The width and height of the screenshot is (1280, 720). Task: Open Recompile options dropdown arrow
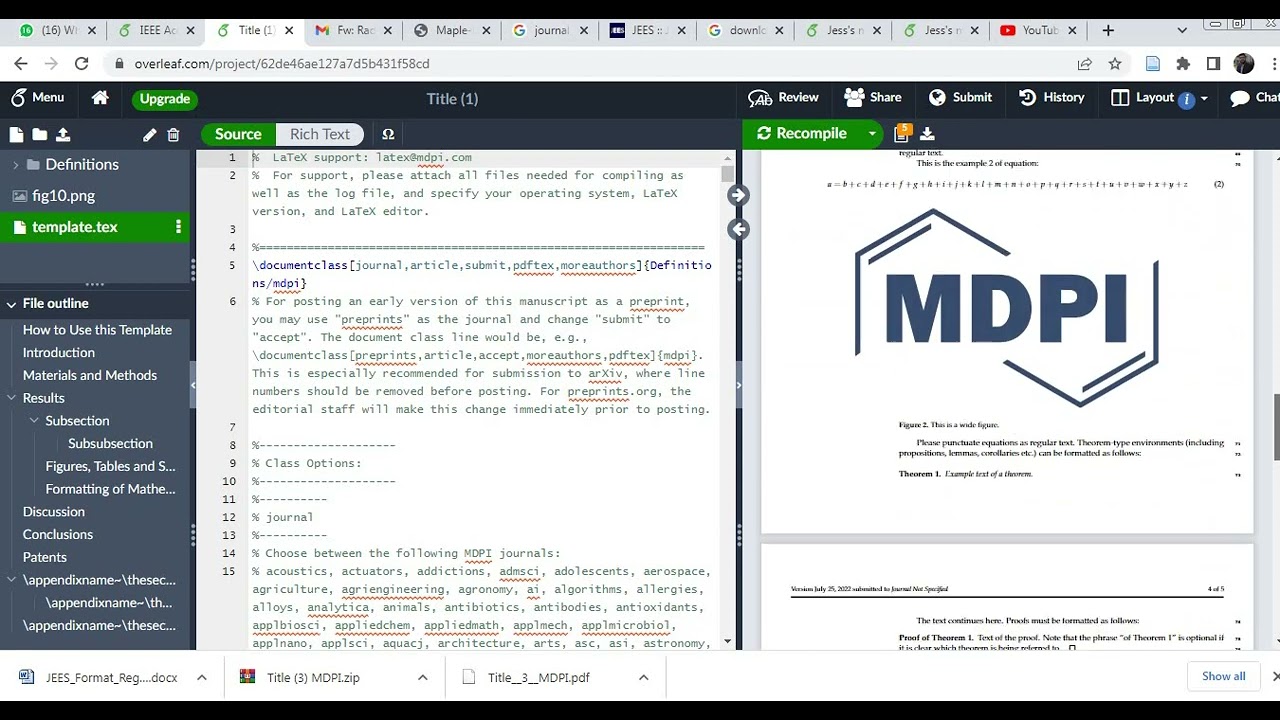tap(872, 133)
